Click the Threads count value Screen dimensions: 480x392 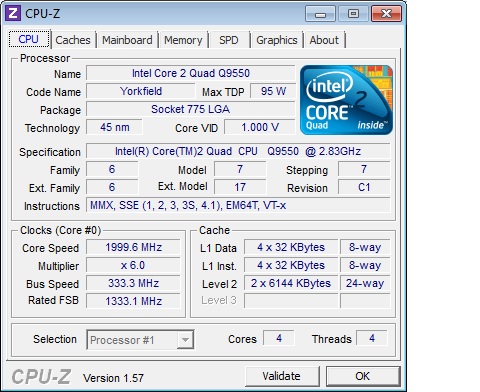372,338
